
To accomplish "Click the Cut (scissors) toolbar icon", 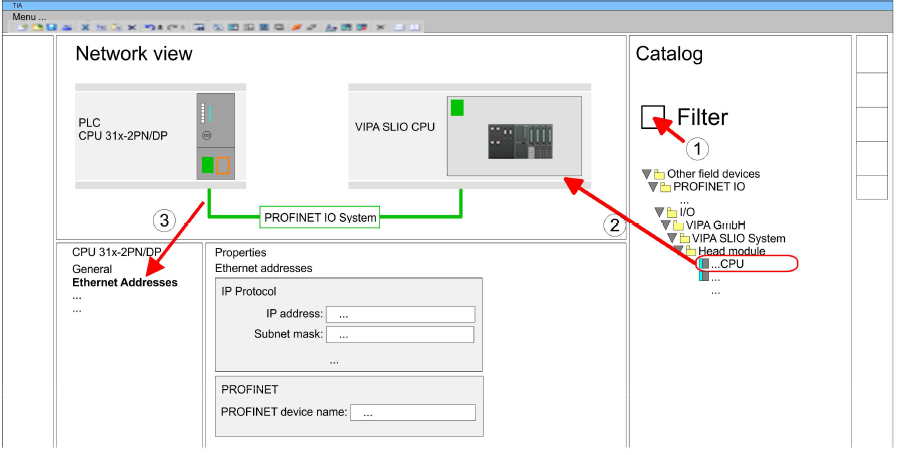I will (x=85, y=27).
